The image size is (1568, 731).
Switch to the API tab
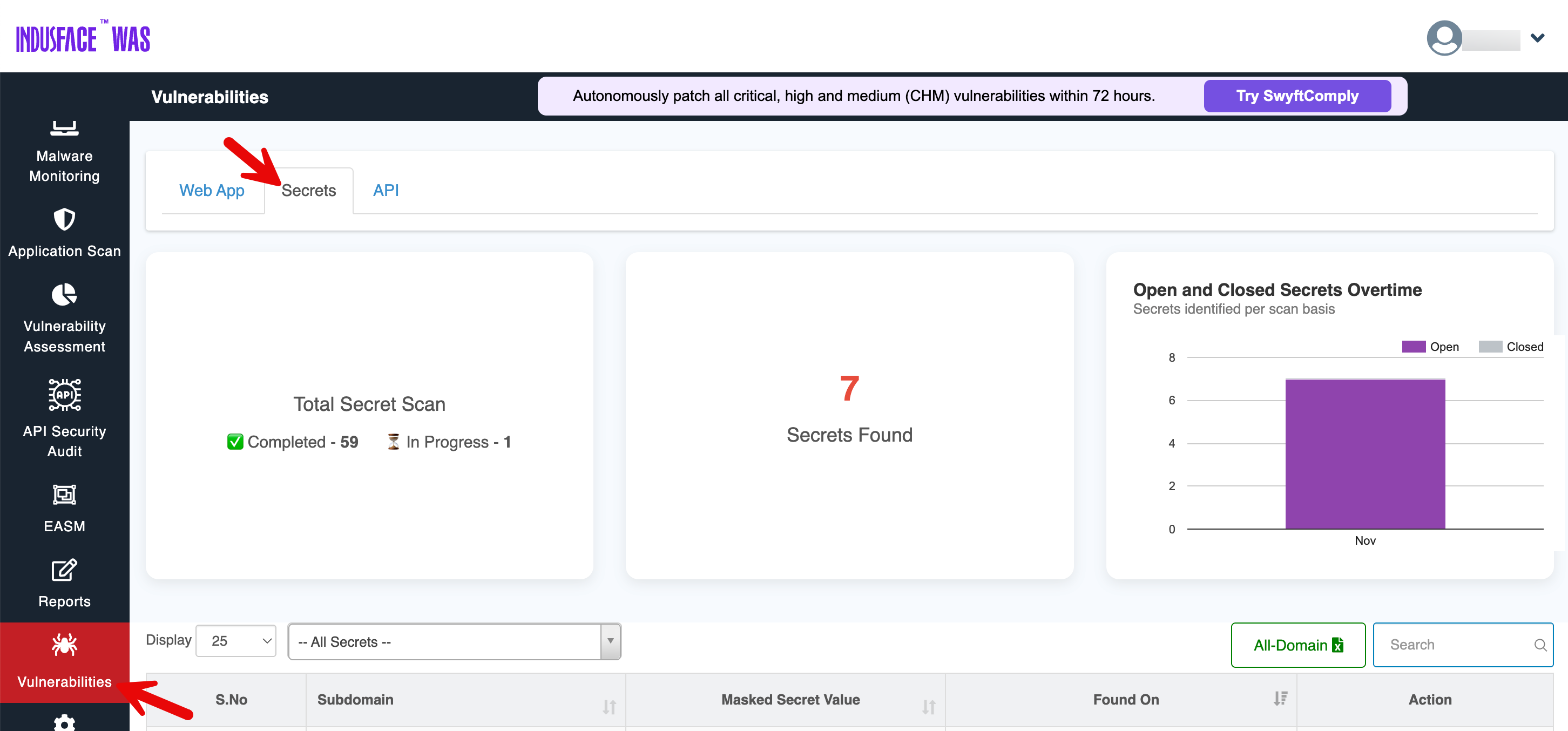coord(386,191)
